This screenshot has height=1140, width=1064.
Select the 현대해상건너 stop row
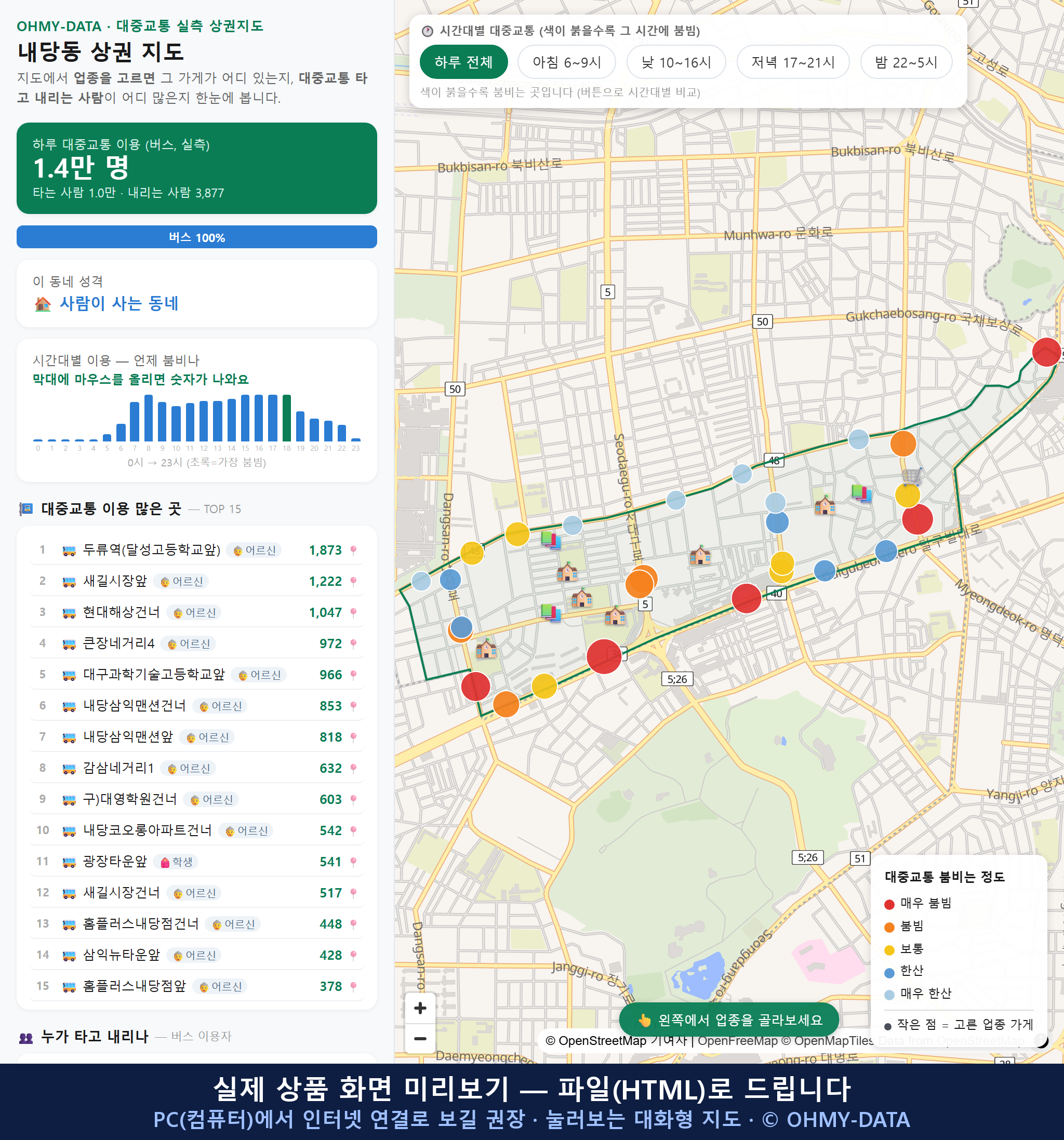point(197,612)
